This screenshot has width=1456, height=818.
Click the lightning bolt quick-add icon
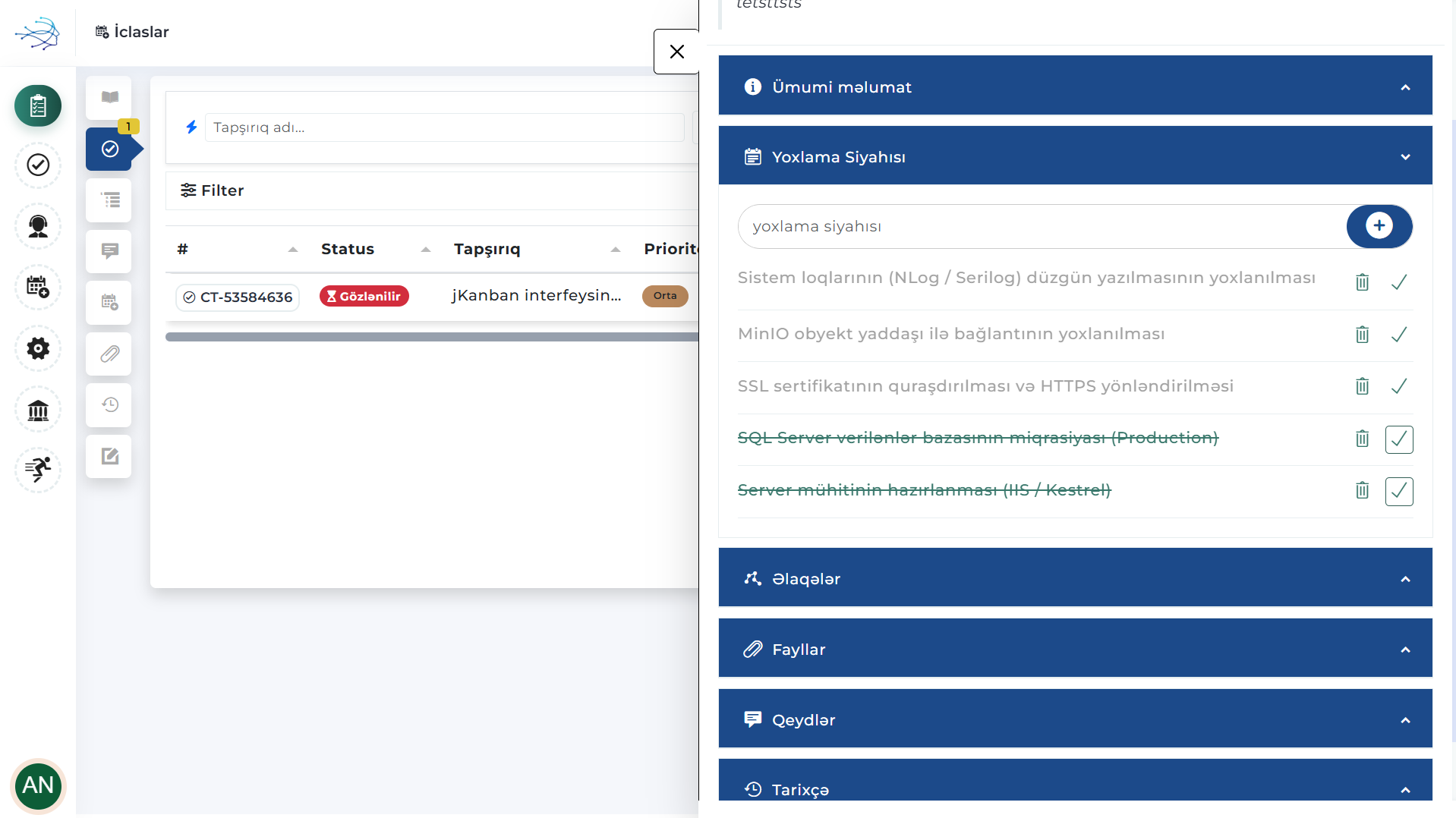(x=191, y=127)
